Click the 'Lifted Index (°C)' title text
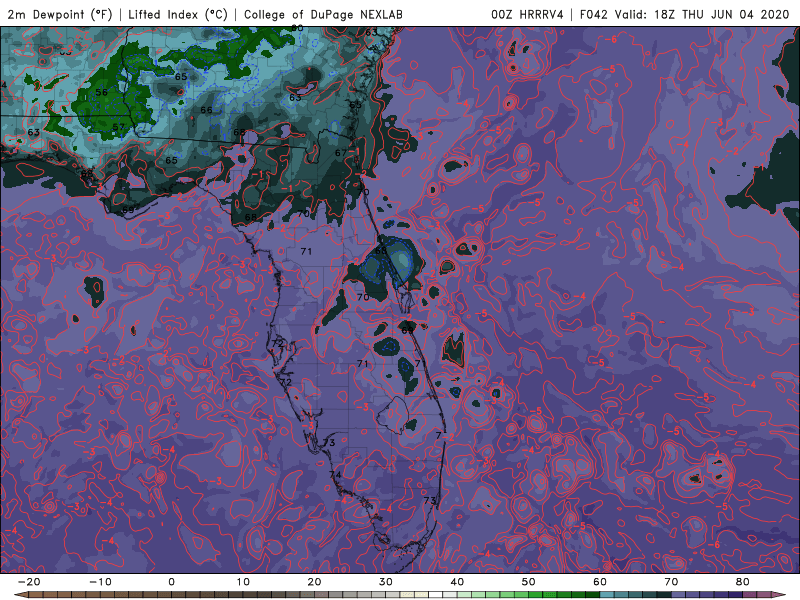Image resolution: width=800 pixels, height=600 pixels. pos(178,14)
